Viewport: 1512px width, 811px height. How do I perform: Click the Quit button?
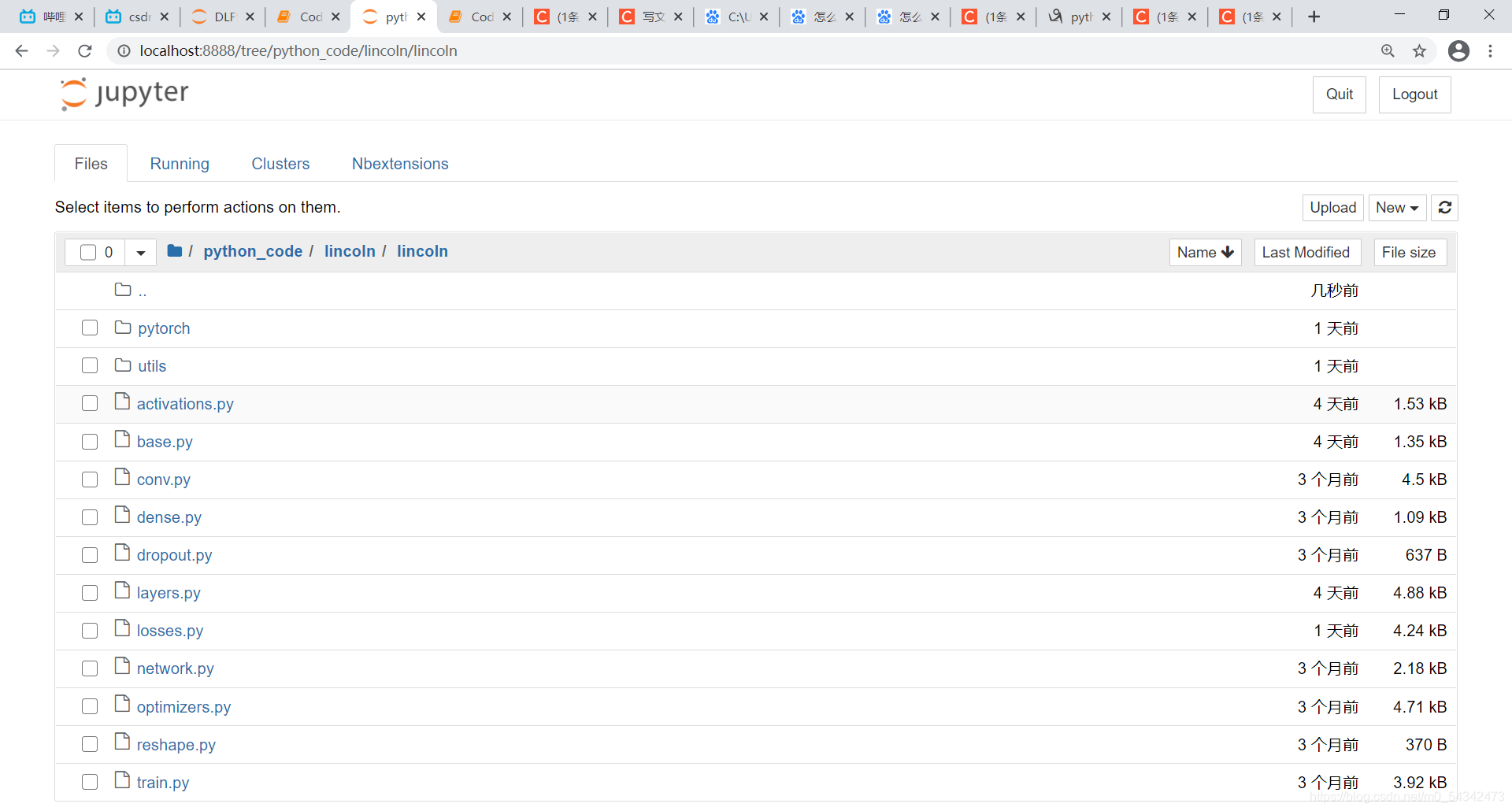1339,94
